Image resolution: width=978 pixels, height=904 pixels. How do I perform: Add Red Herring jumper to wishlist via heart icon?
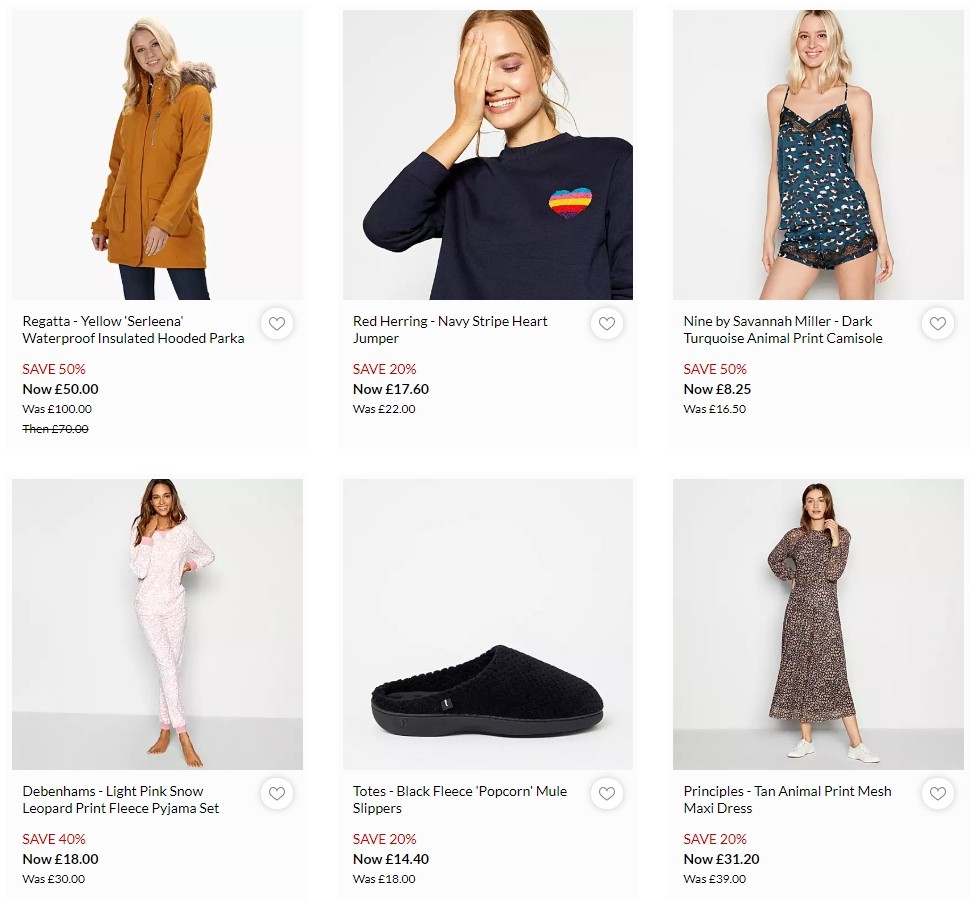click(x=607, y=324)
